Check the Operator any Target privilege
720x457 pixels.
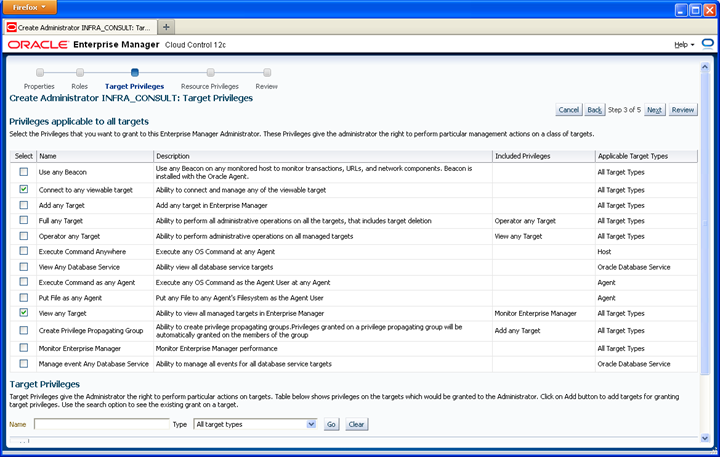point(23,236)
